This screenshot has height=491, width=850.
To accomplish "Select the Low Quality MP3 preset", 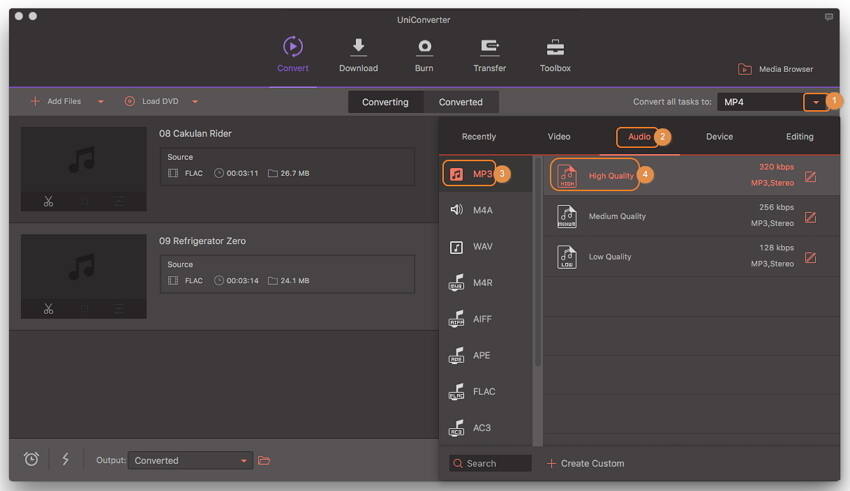I will [692, 257].
